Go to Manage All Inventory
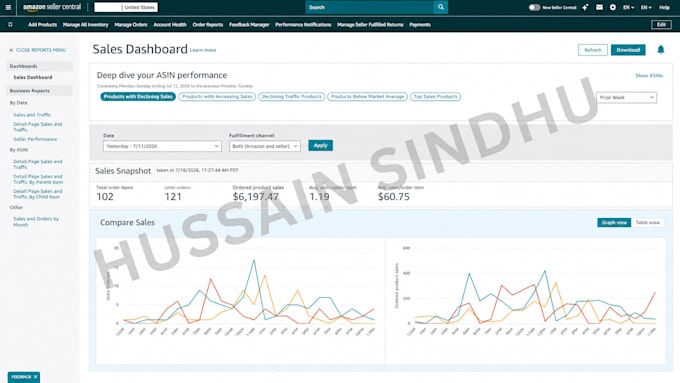This screenshot has height=383, width=680. tap(85, 25)
